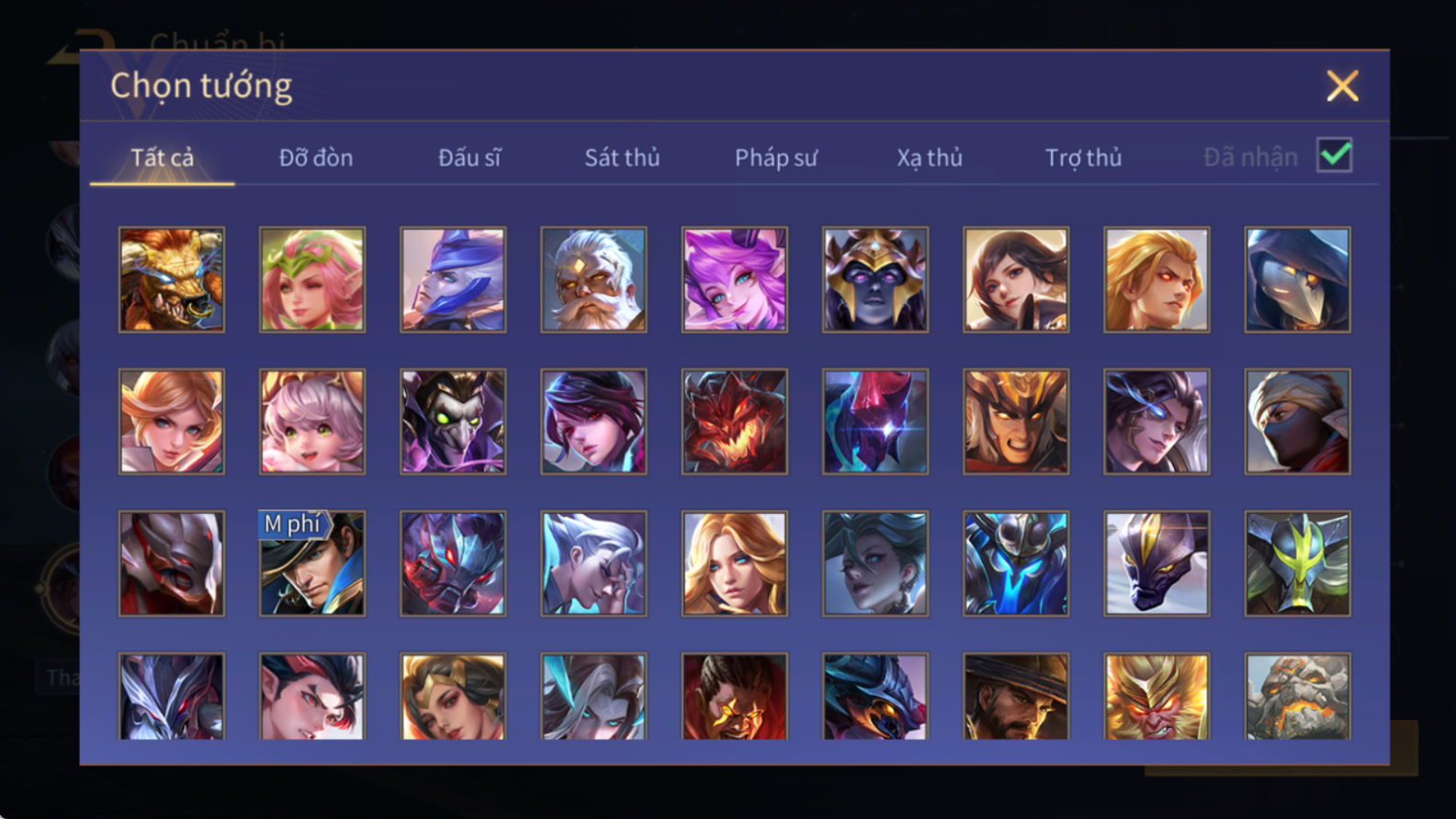Filter by the 'Xạ thủ' tab
Viewport: 1456px width, 819px height.
point(930,158)
